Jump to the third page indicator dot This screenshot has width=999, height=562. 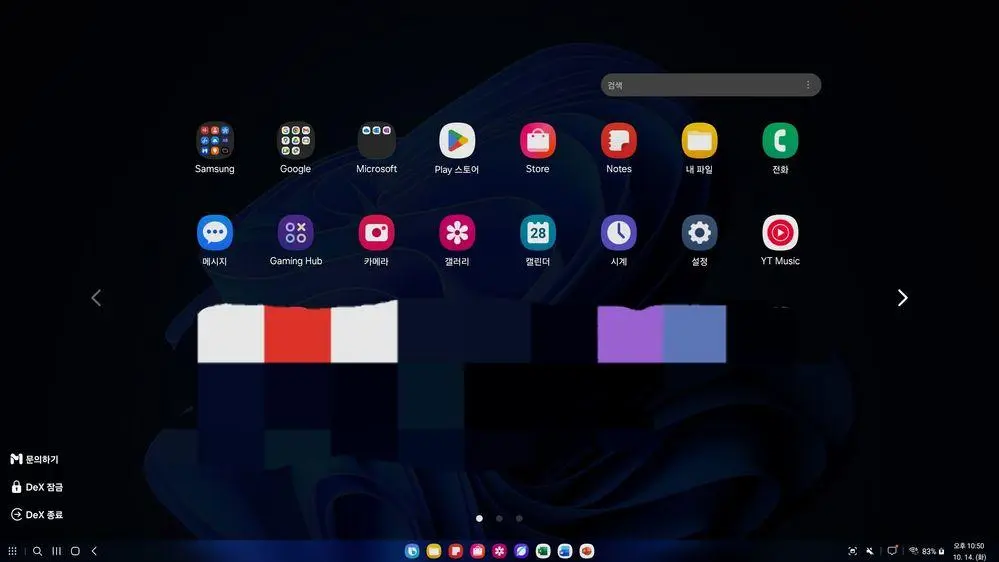[519, 519]
